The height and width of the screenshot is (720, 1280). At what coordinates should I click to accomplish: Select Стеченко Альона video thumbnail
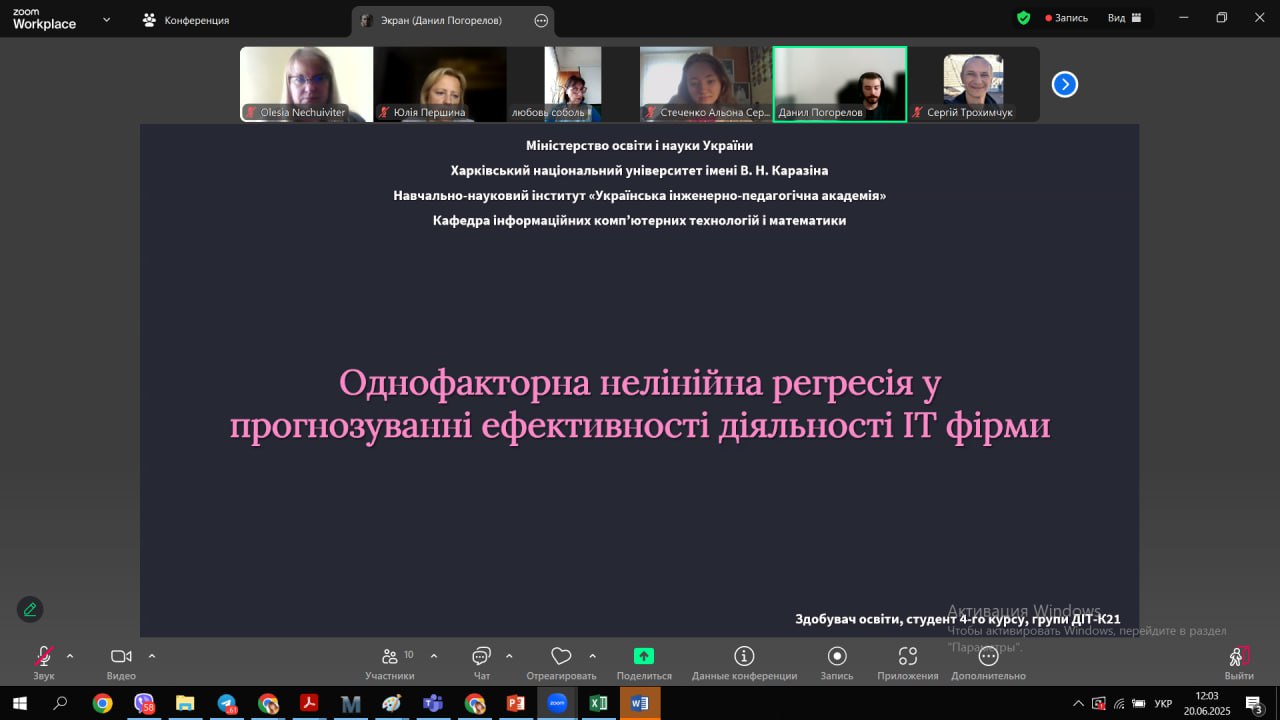click(x=706, y=84)
